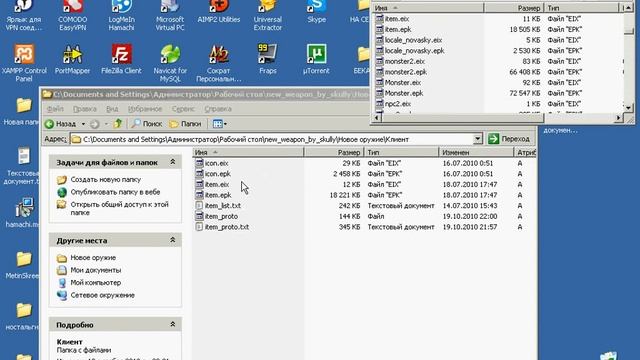Select item.epk in the Клиент folder window
The width and height of the screenshot is (640, 360).
[x=218, y=195]
